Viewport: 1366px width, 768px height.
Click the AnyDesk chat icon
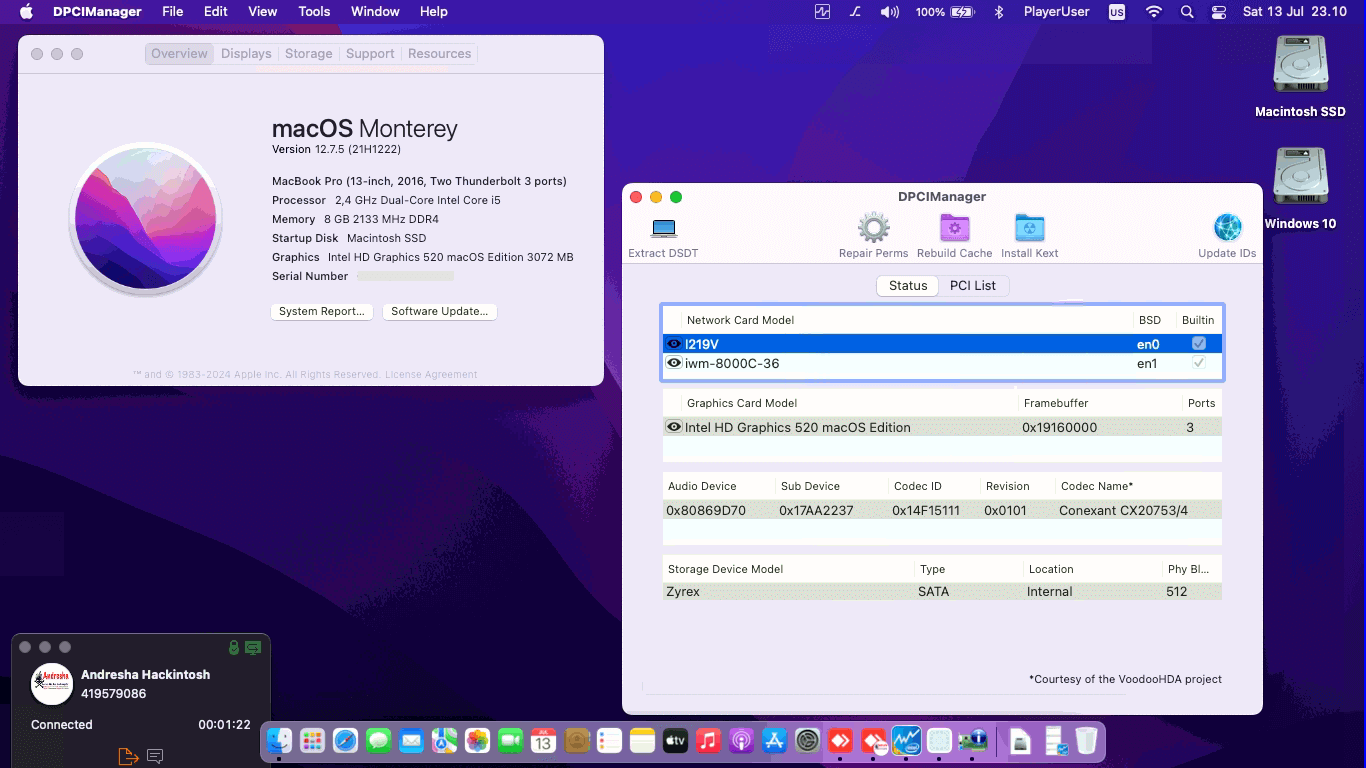pyautogui.click(x=155, y=756)
